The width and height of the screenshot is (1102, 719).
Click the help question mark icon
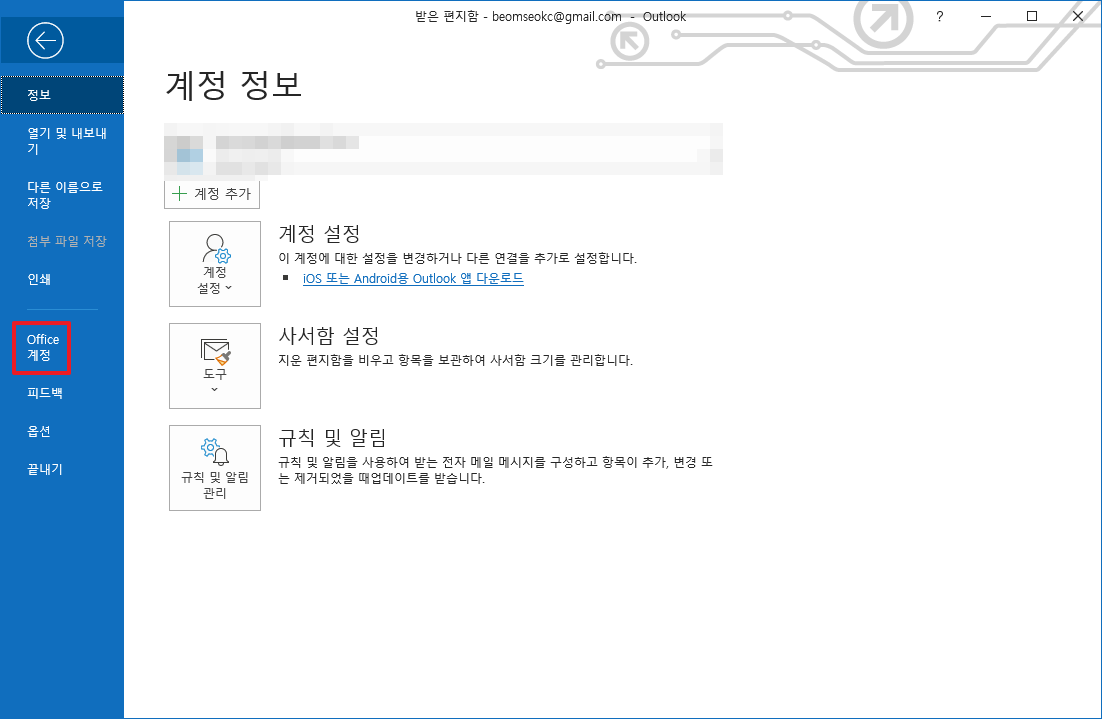[940, 16]
